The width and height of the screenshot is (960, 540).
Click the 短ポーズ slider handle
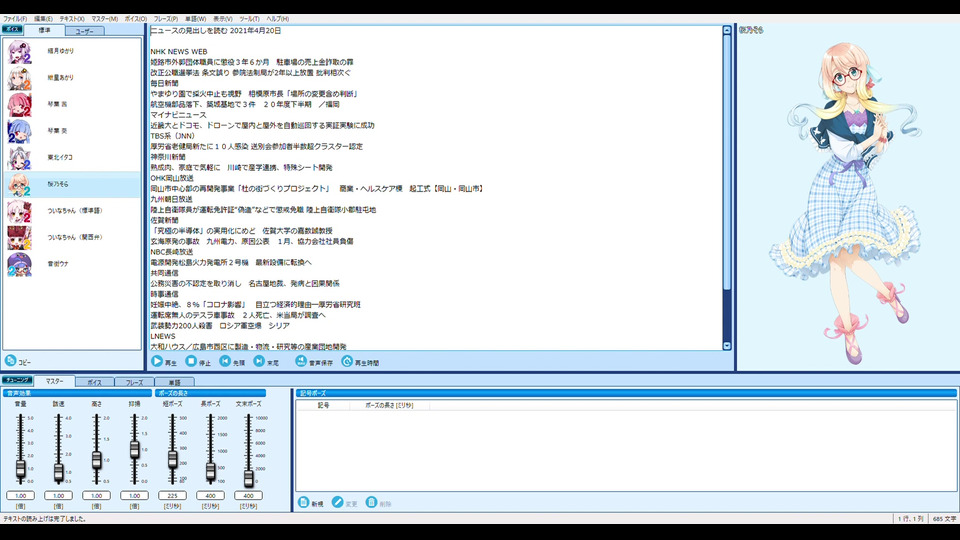pyautogui.click(x=172, y=459)
